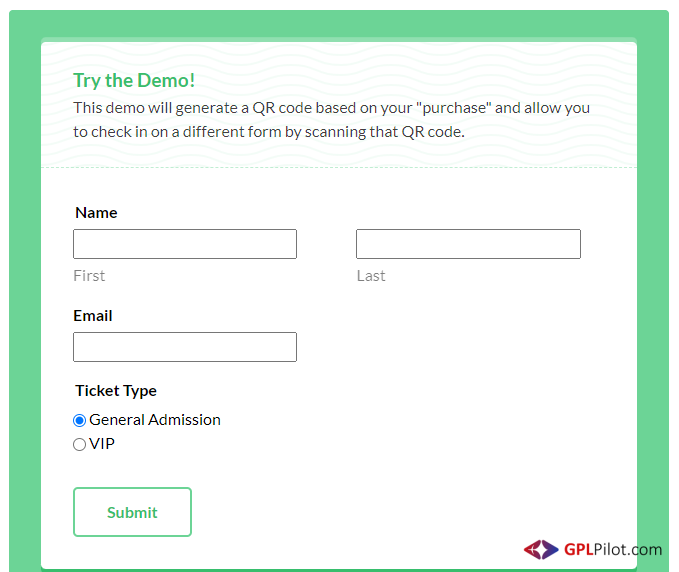Click the "Ticket Type" field label
The height and width of the screenshot is (572, 679).
coord(116,391)
